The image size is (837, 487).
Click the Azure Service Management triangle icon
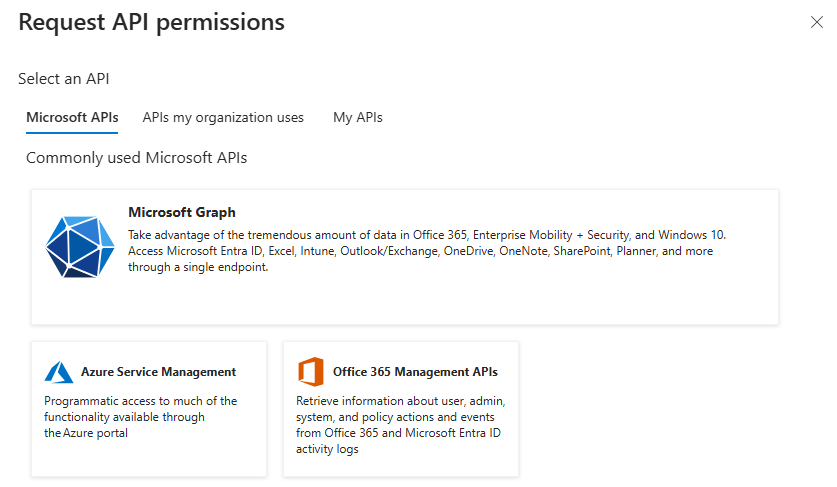point(59,372)
